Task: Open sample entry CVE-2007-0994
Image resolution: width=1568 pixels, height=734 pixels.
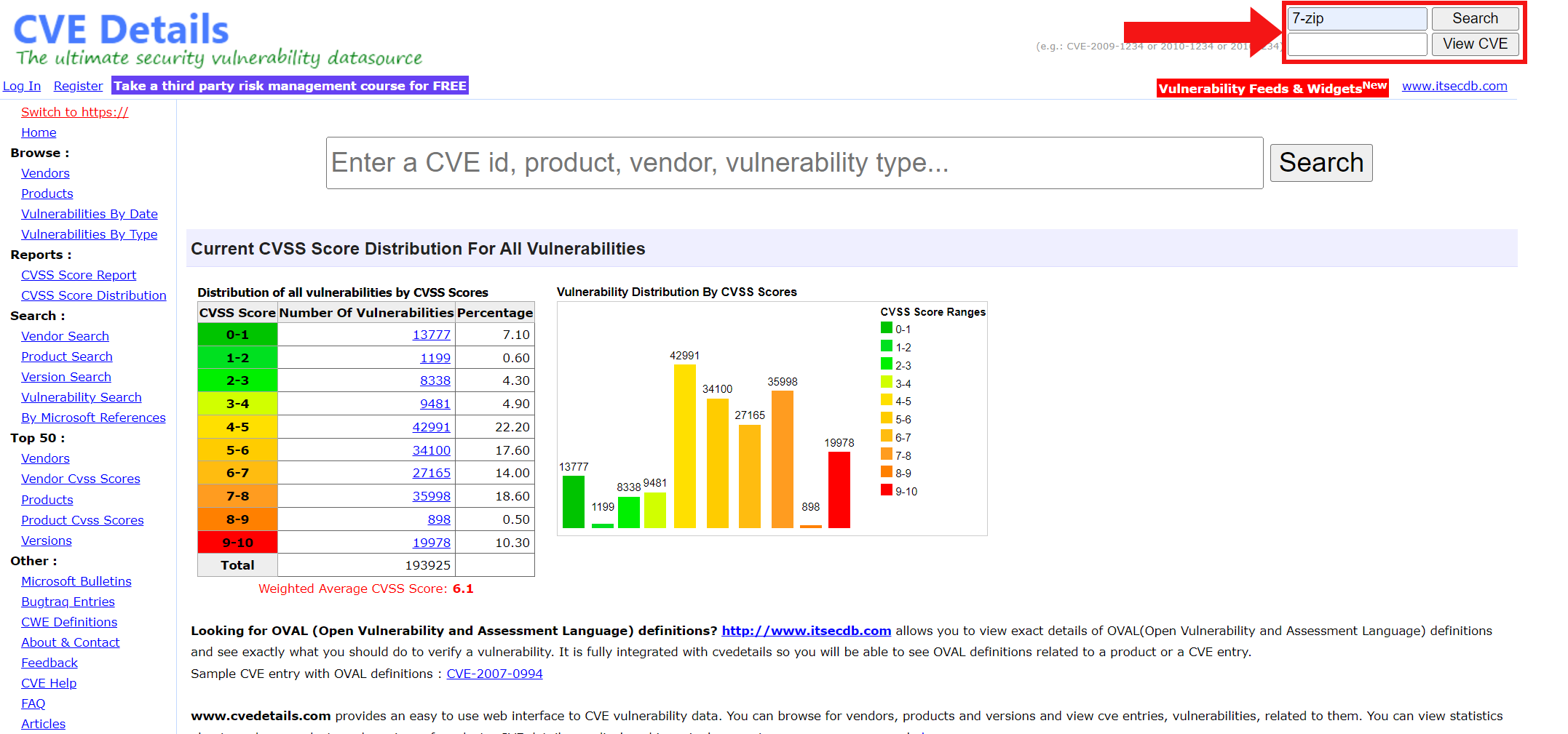Action: 494,674
